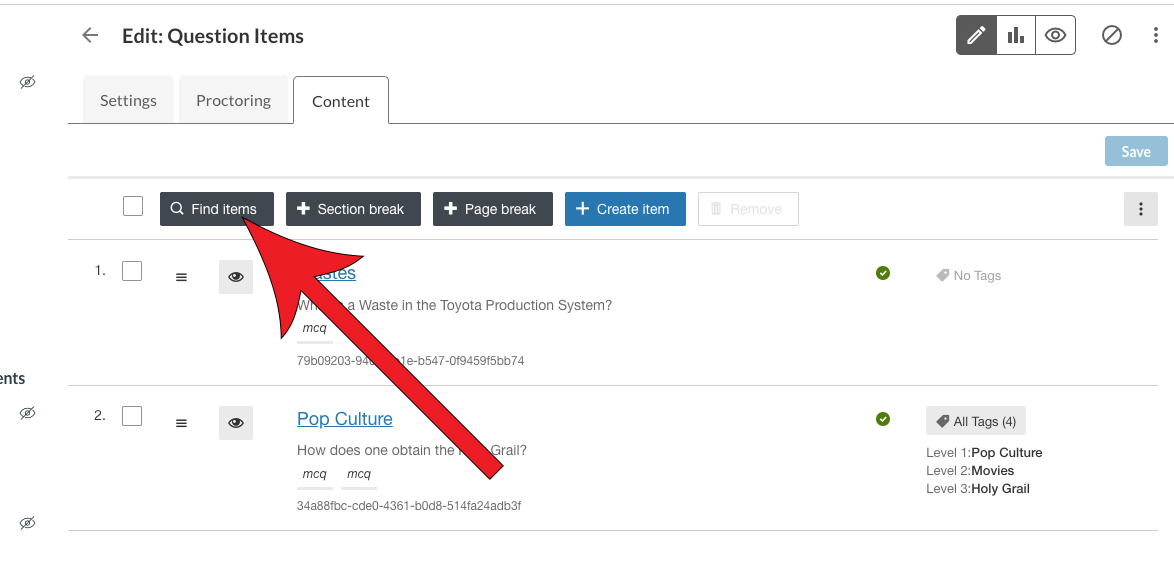Click the No Tags label

click(968, 276)
